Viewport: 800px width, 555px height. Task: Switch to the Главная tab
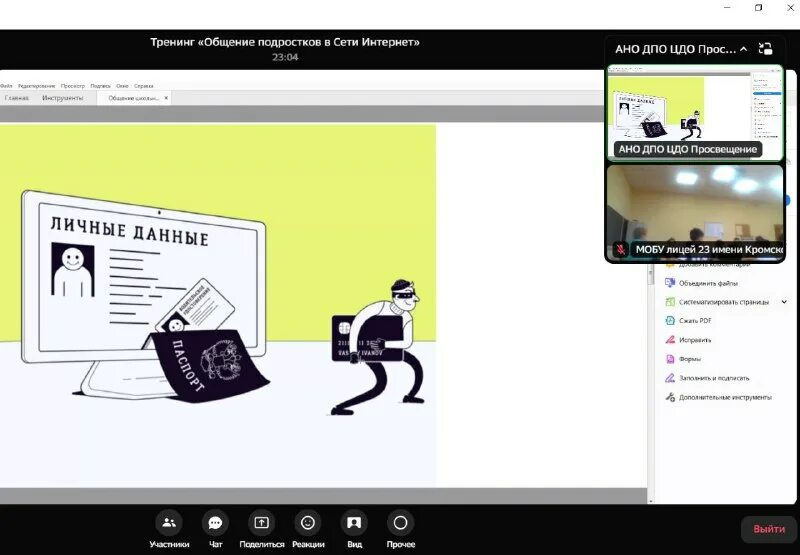(x=16, y=98)
